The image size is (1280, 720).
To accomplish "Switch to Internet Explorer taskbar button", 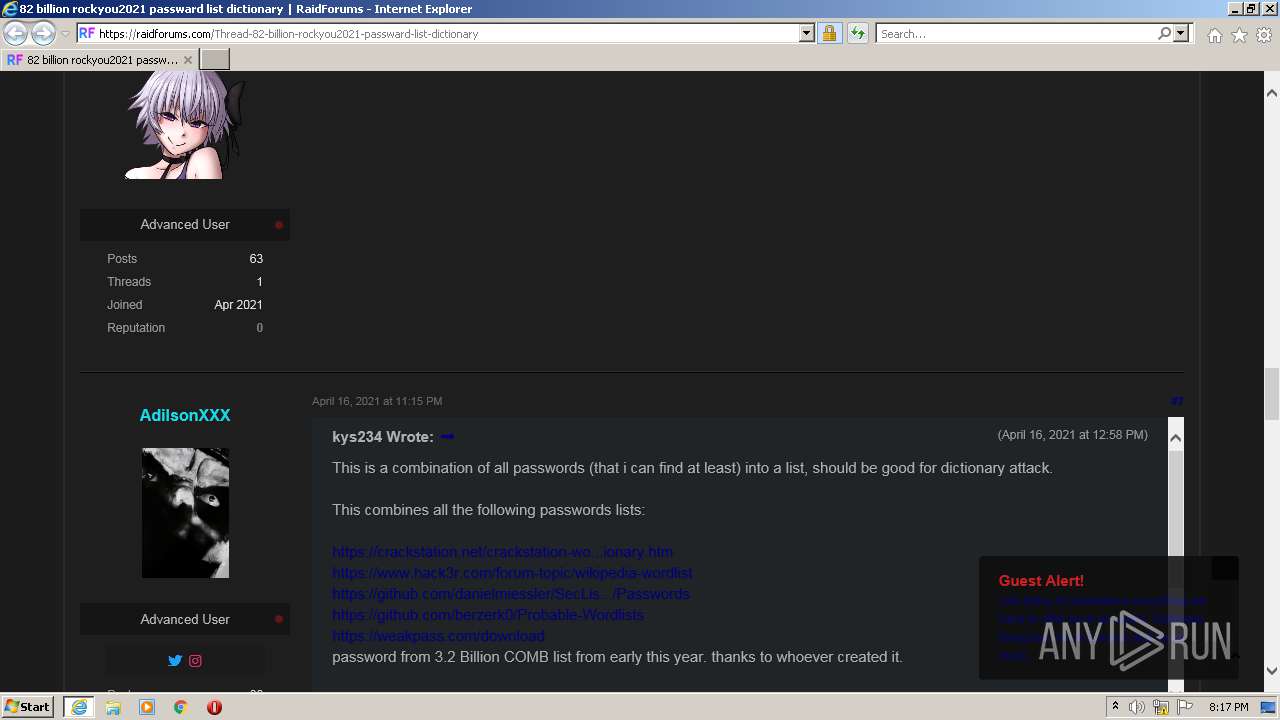I will click(78, 707).
